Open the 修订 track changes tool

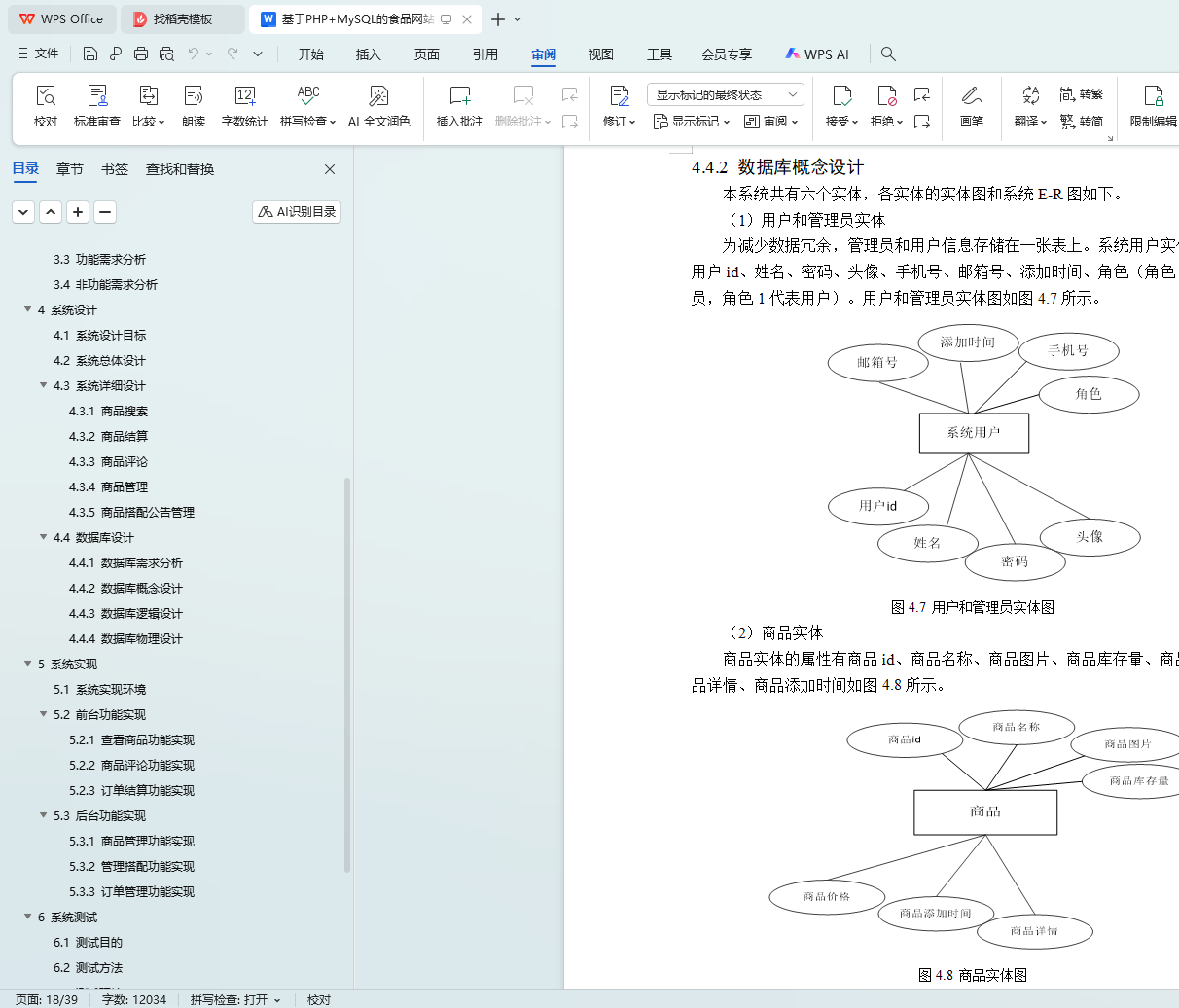coord(619,106)
